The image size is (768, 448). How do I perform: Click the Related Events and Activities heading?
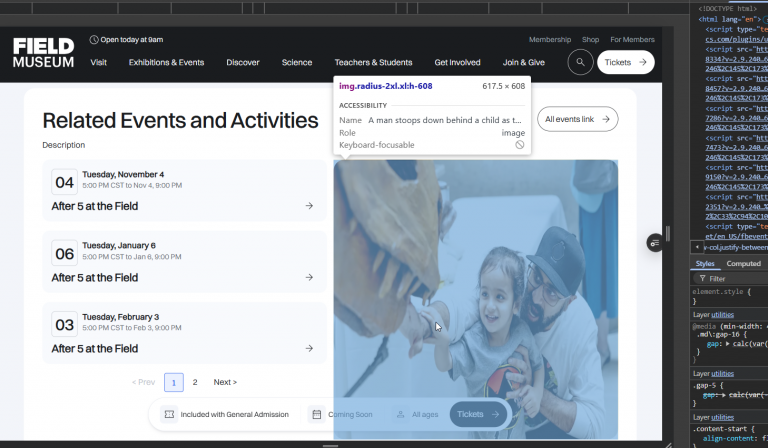(x=180, y=120)
